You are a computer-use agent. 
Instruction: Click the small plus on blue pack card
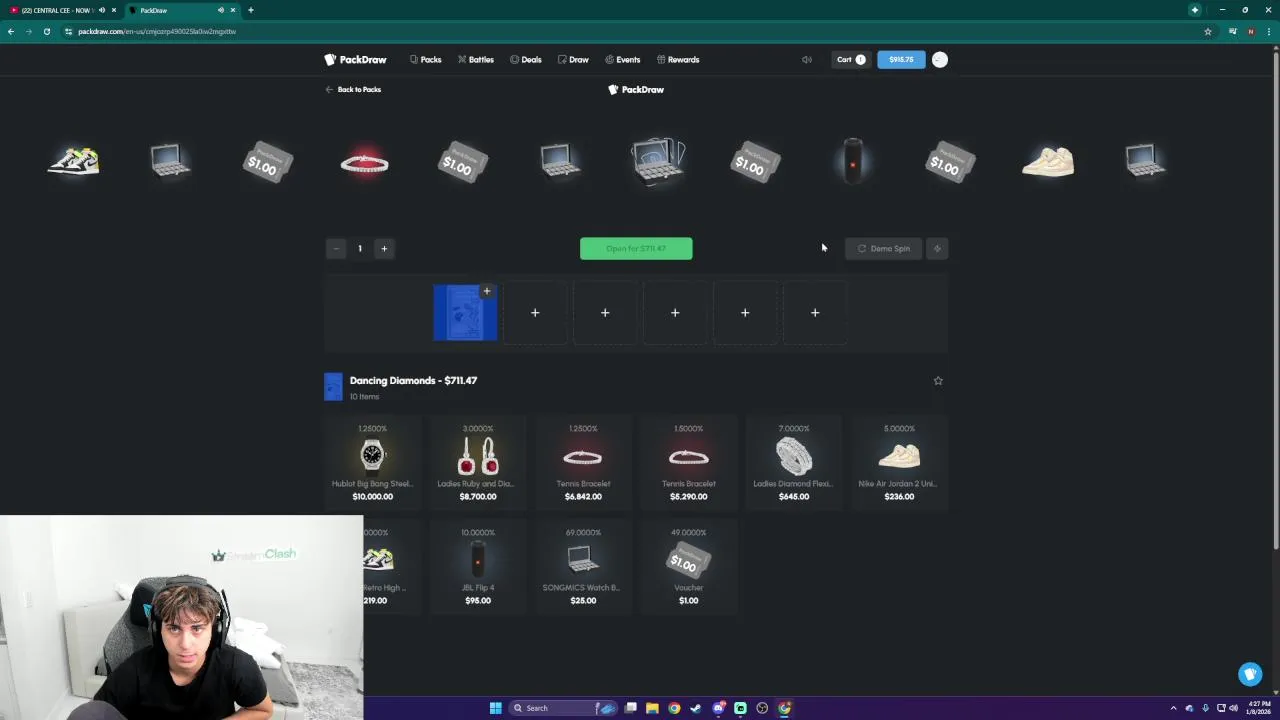coord(487,292)
